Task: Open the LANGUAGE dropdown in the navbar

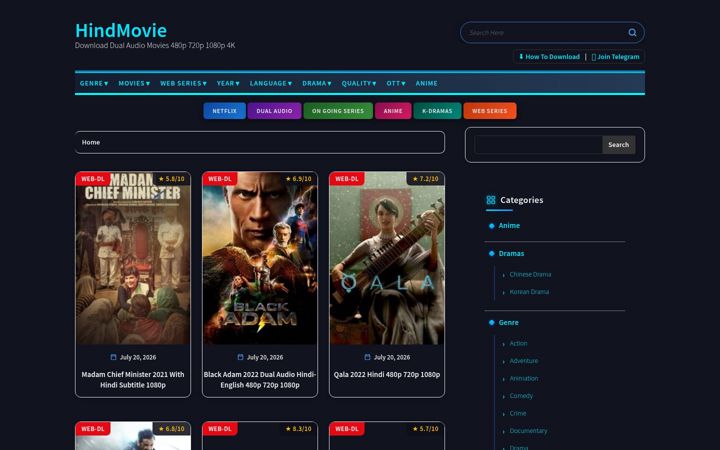Action: tap(270, 83)
